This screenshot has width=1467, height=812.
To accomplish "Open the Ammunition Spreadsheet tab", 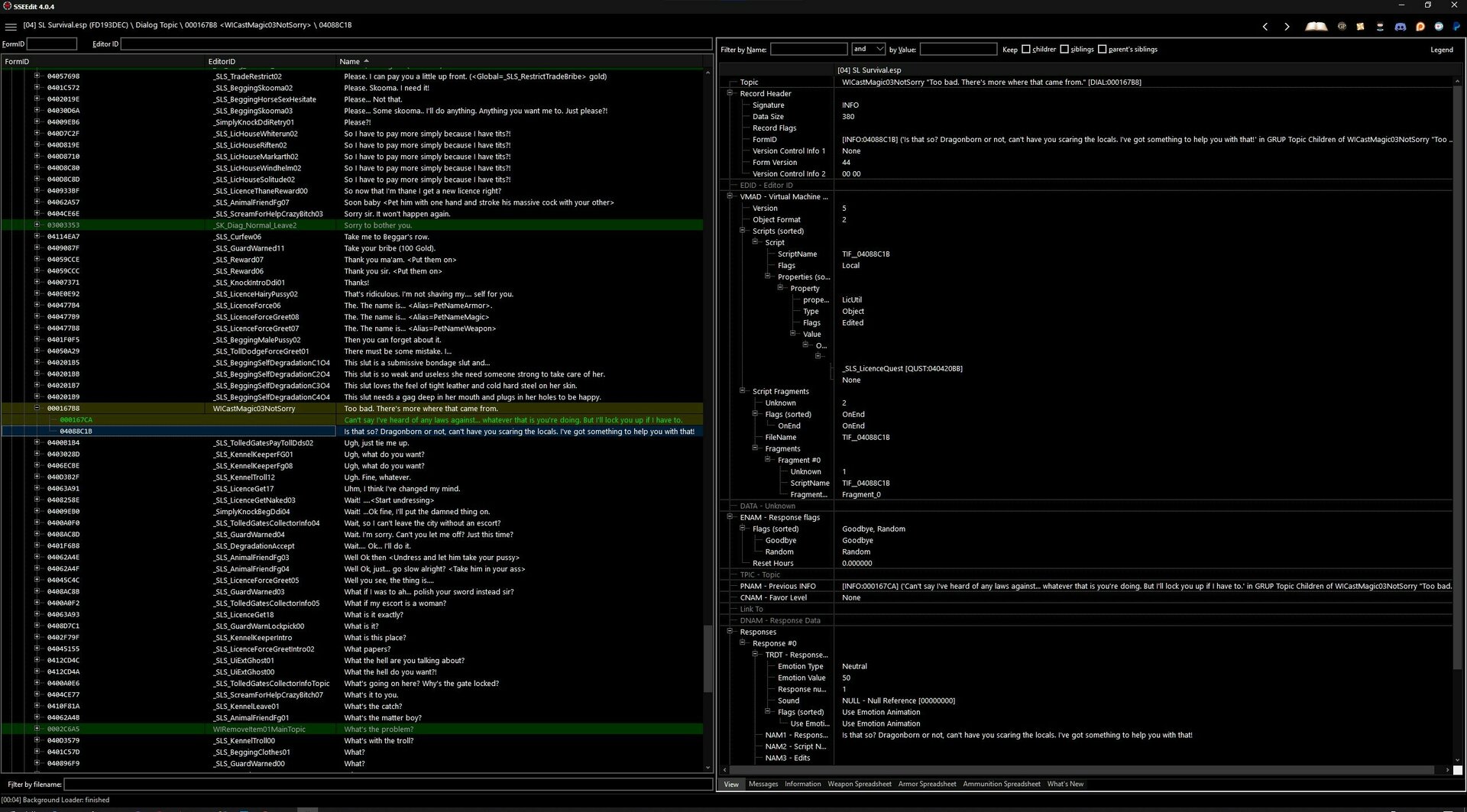I will [1001, 785].
